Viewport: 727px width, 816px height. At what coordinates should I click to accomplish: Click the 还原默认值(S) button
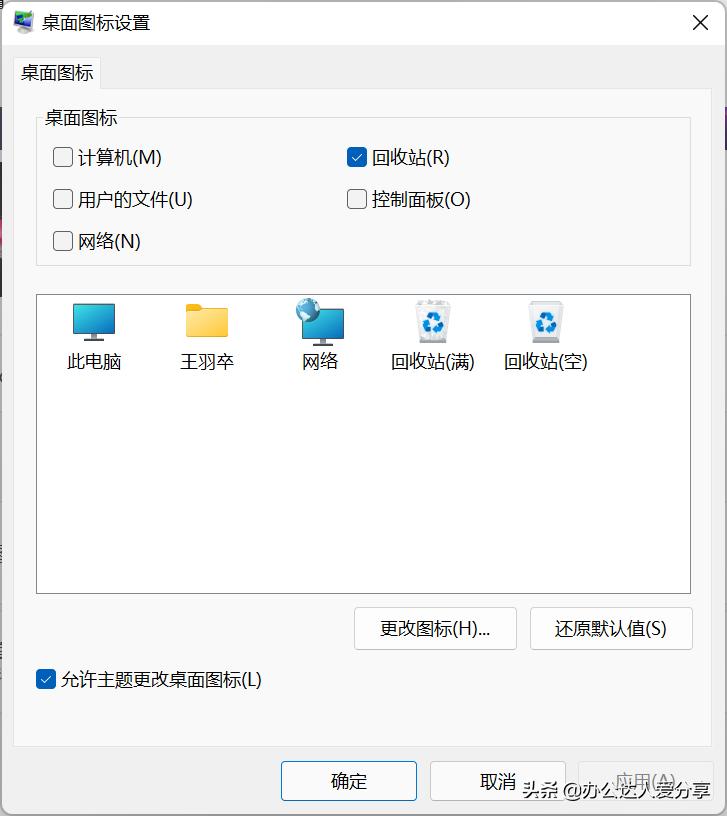pos(610,628)
